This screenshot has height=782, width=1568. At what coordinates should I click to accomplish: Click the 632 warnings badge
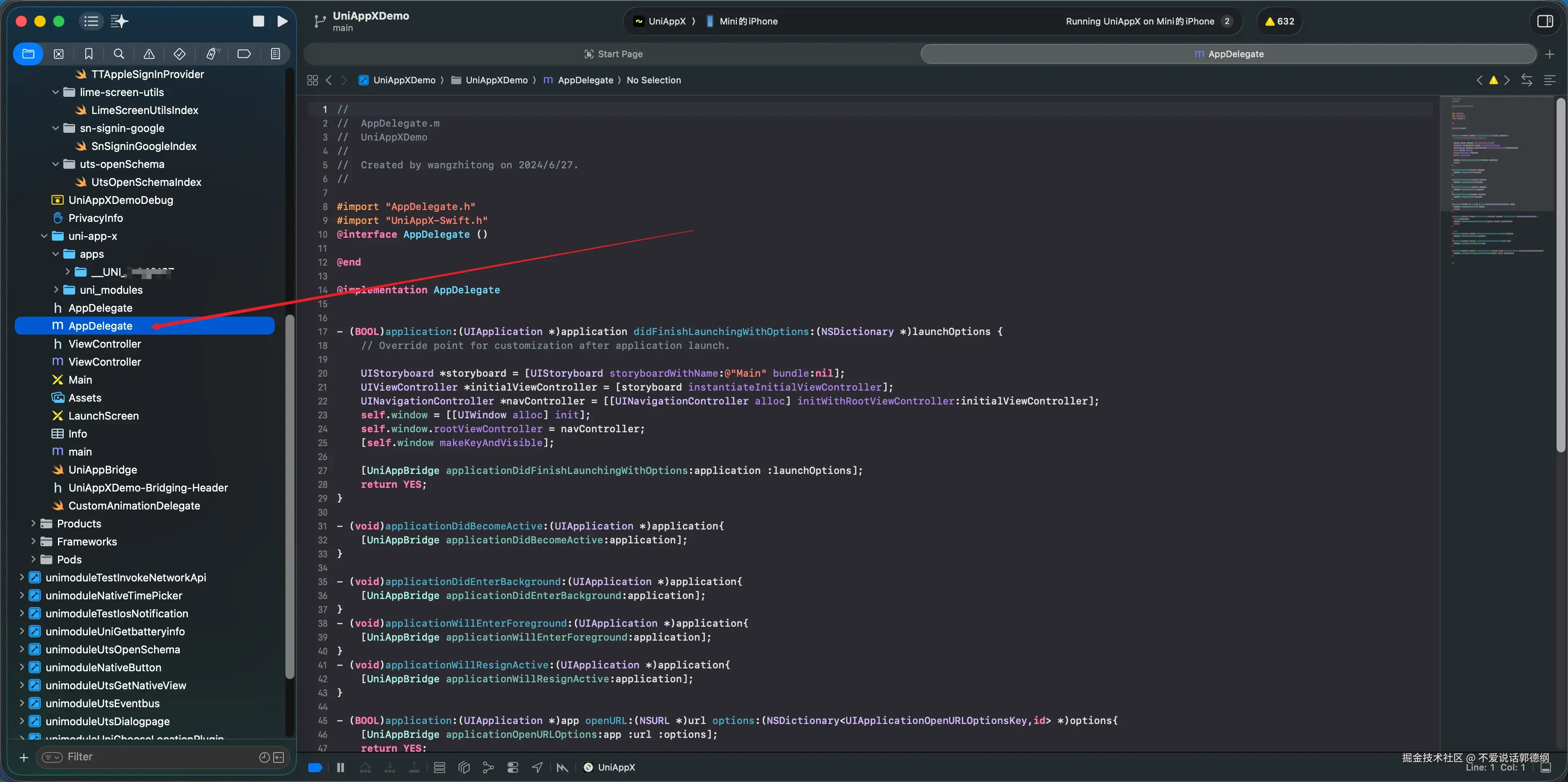click(1279, 21)
